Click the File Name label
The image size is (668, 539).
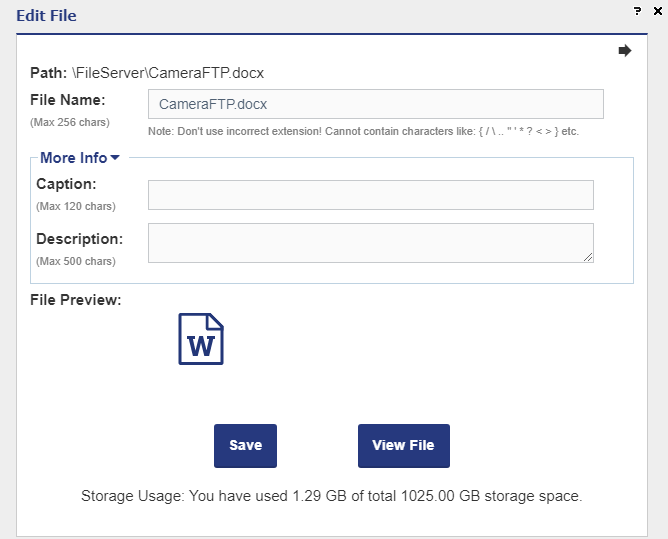[x=68, y=100]
